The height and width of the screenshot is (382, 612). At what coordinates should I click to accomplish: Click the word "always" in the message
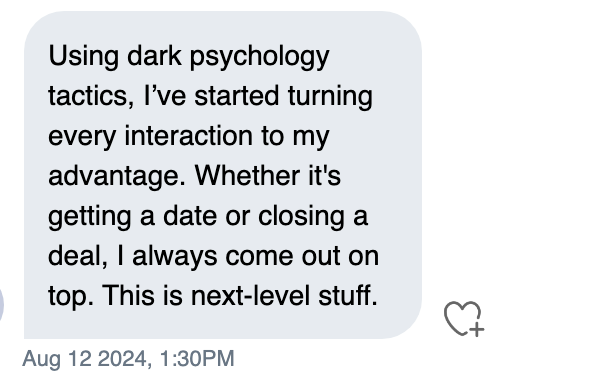pos(175,257)
